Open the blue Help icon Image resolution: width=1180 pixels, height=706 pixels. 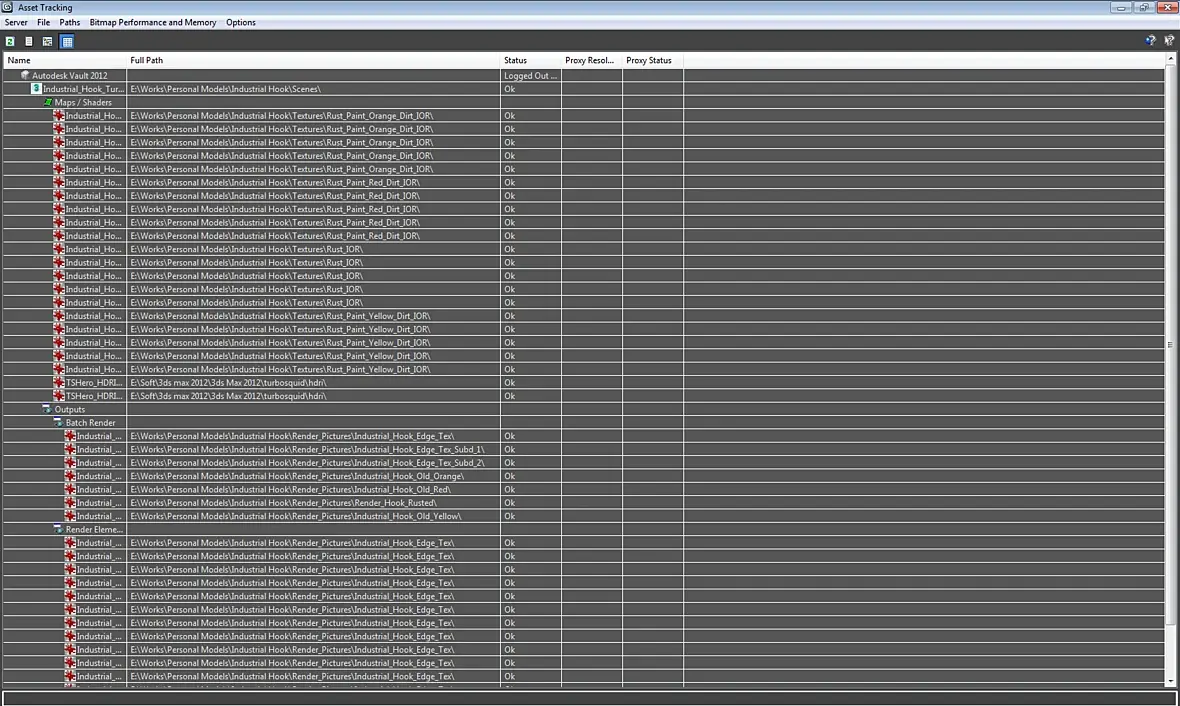click(x=1151, y=41)
